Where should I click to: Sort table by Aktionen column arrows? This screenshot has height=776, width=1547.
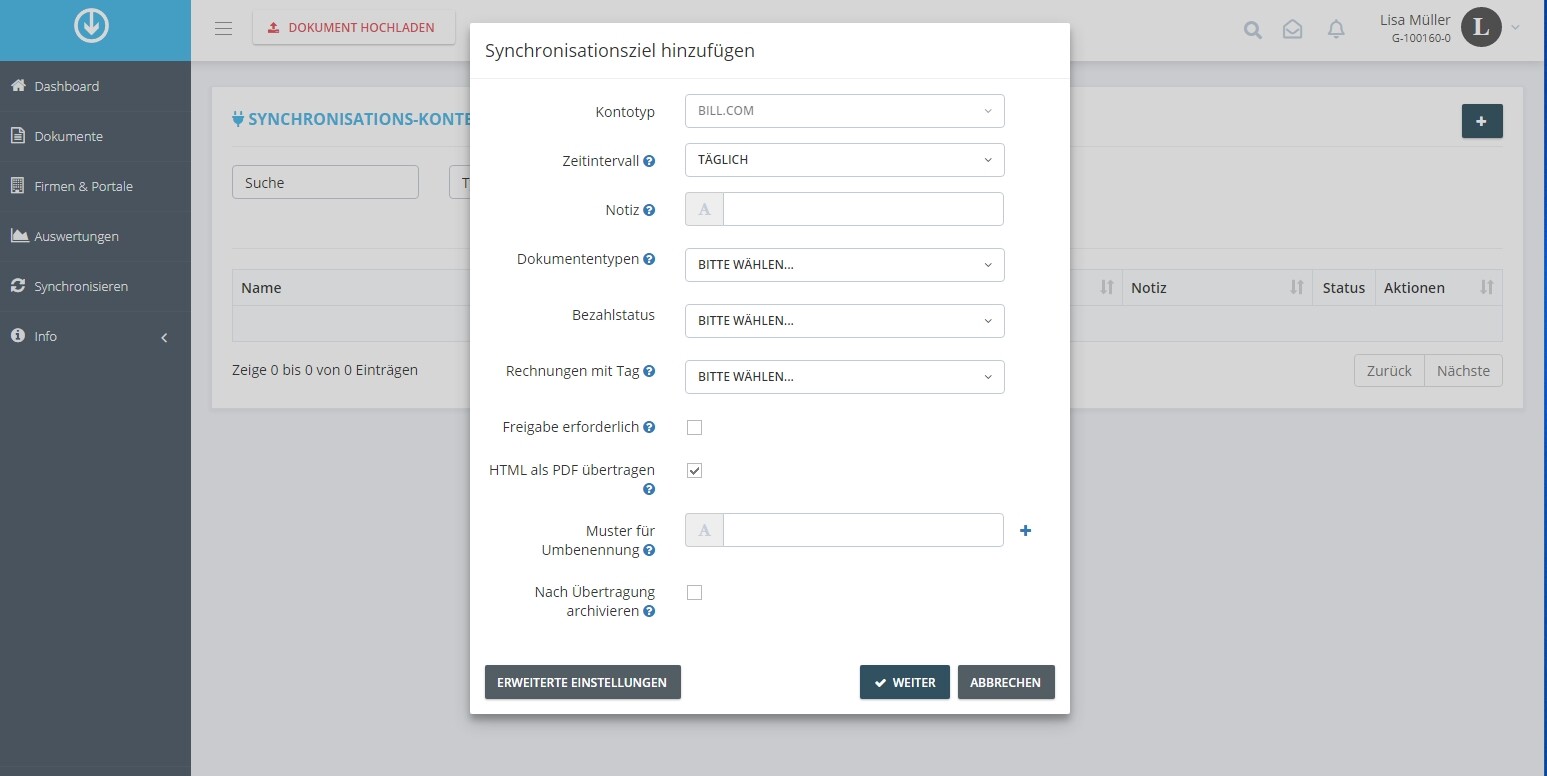tap(1487, 288)
